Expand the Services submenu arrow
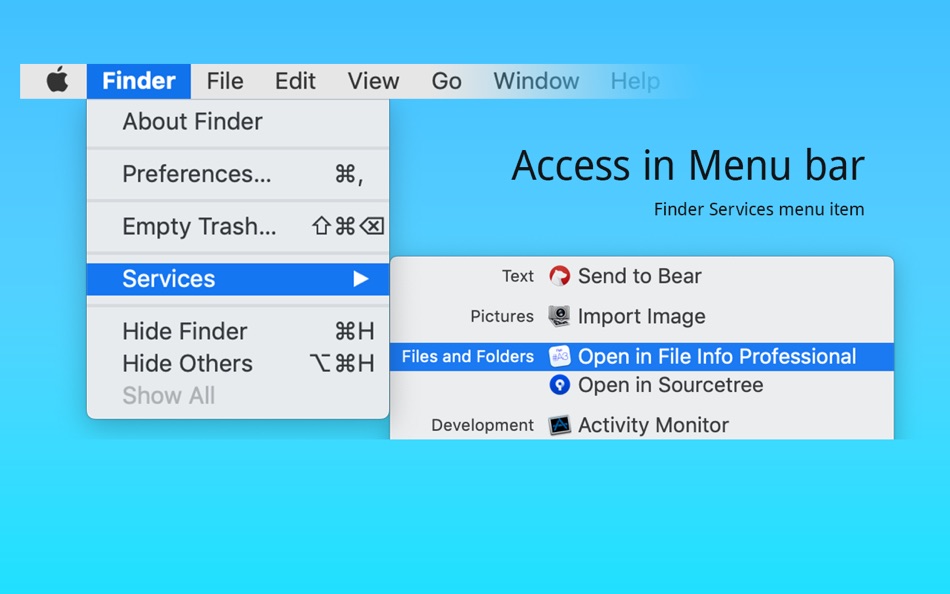This screenshot has height=594, width=950. click(x=361, y=279)
